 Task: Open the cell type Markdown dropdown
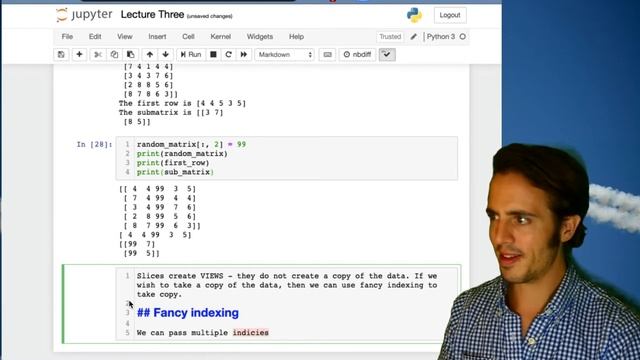(x=284, y=54)
